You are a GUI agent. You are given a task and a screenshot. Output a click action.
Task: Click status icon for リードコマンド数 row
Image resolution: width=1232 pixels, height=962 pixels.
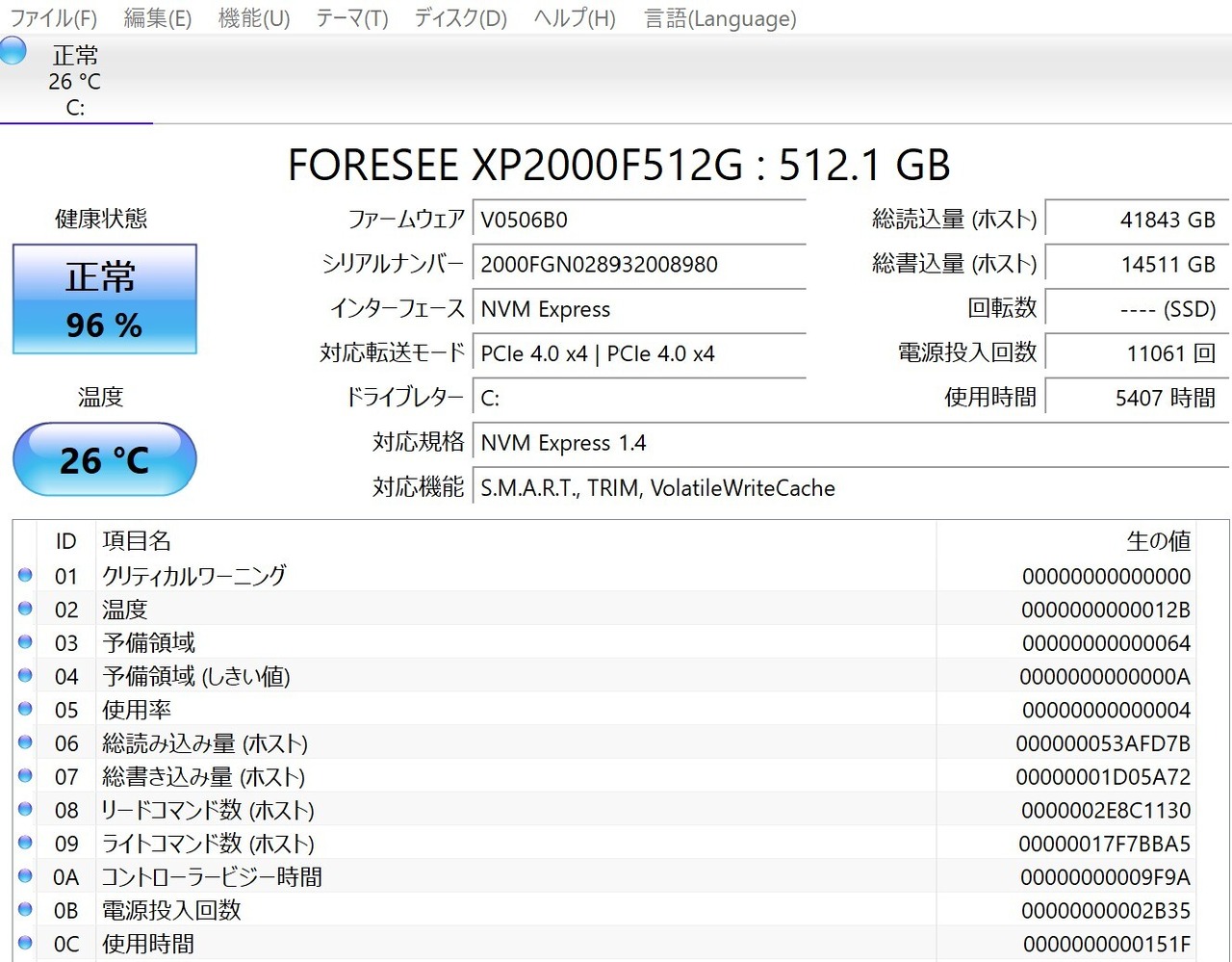click(x=25, y=810)
